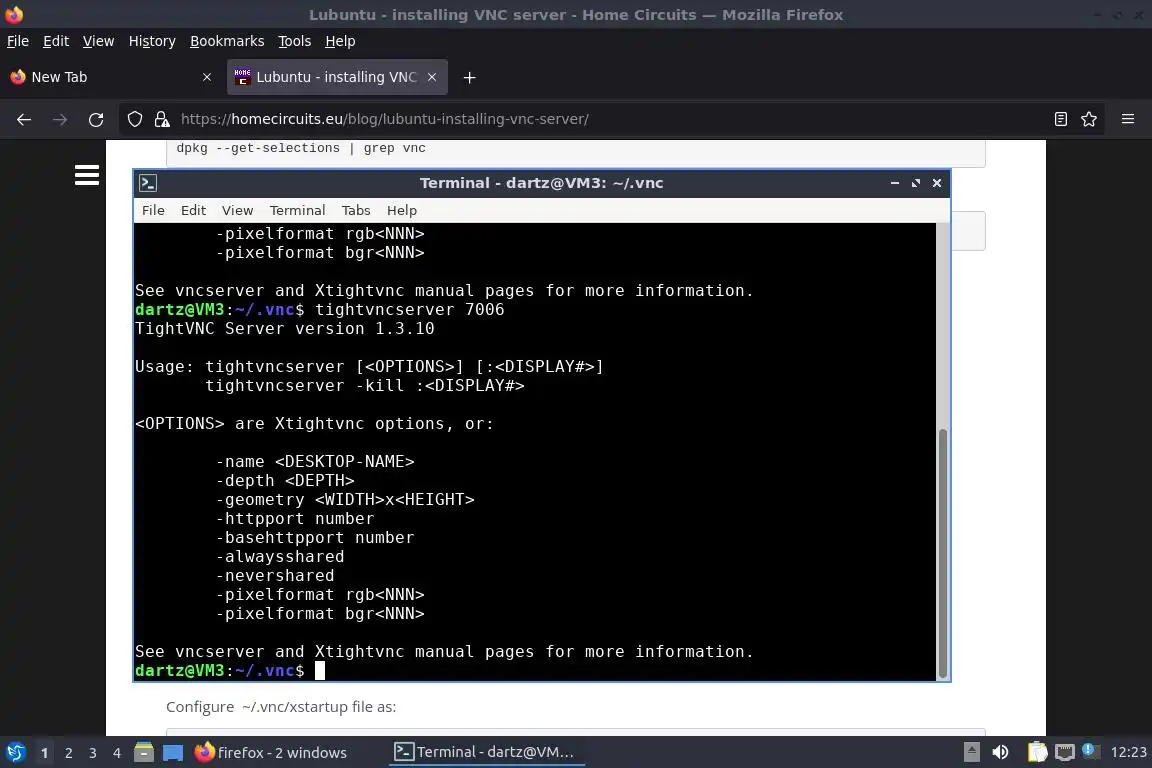
Task: Minimize the Terminal window
Action: coord(895,183)
